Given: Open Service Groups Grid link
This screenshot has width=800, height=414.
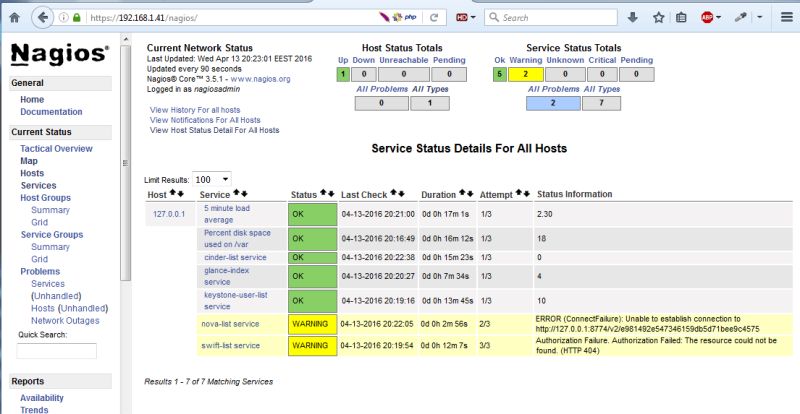Looking at the screenshot, I should pos(39,259).
